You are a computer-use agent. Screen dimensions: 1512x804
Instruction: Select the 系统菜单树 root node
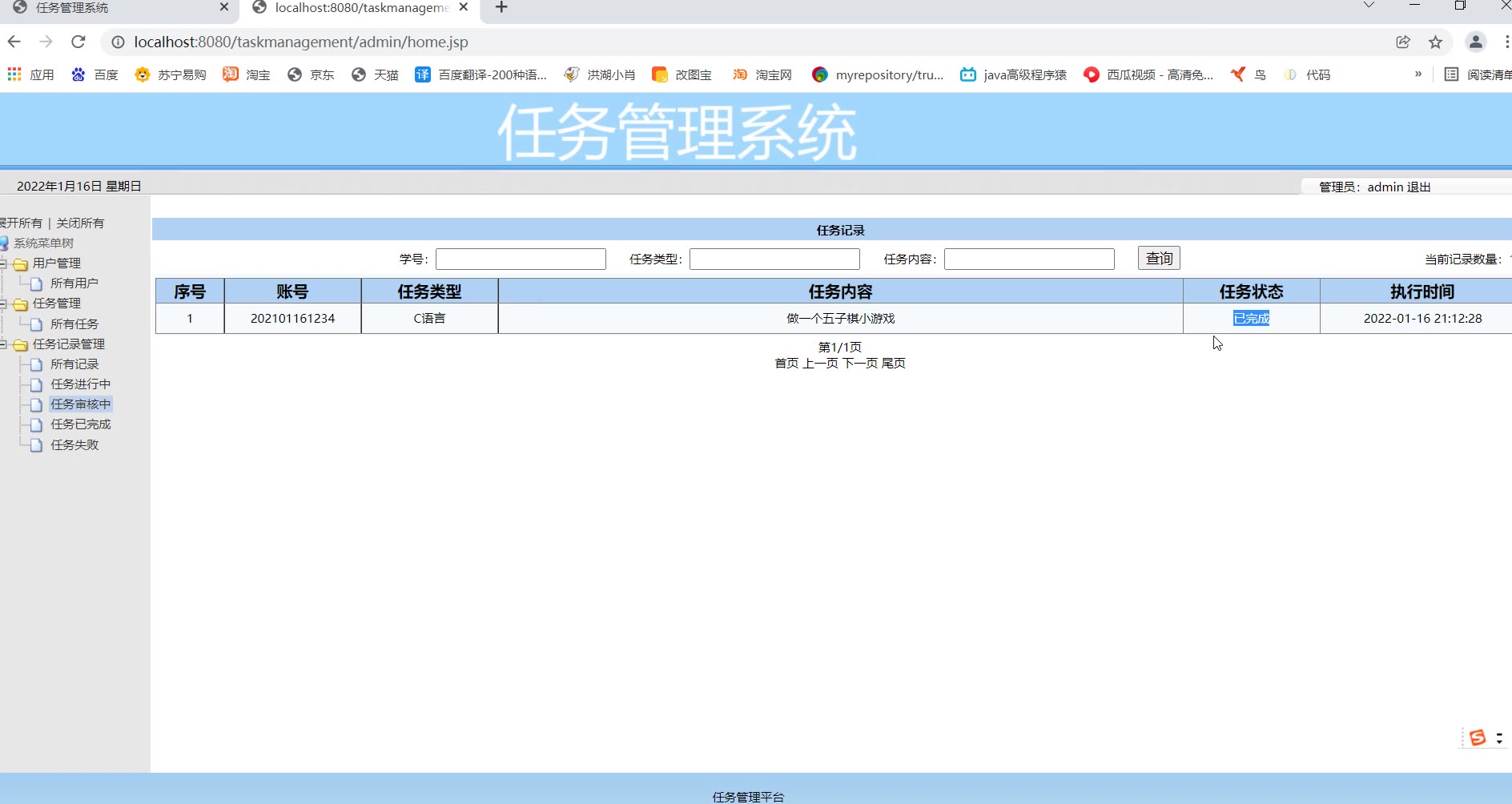[43, 243]
